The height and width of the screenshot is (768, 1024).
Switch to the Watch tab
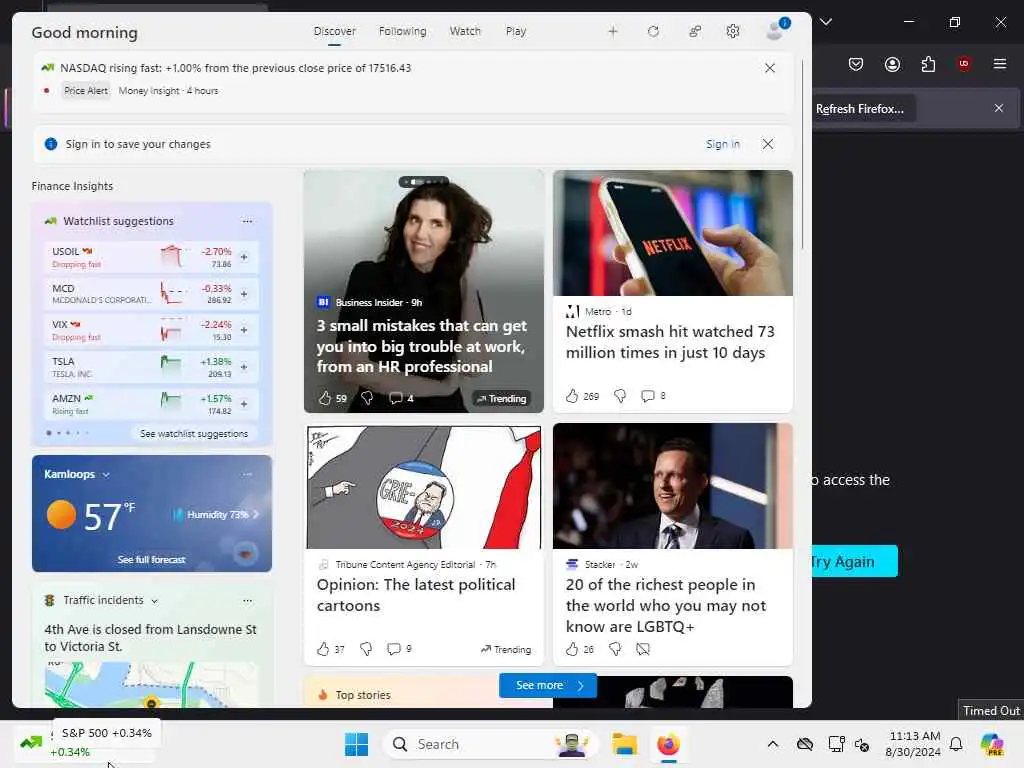pos(465,31)
